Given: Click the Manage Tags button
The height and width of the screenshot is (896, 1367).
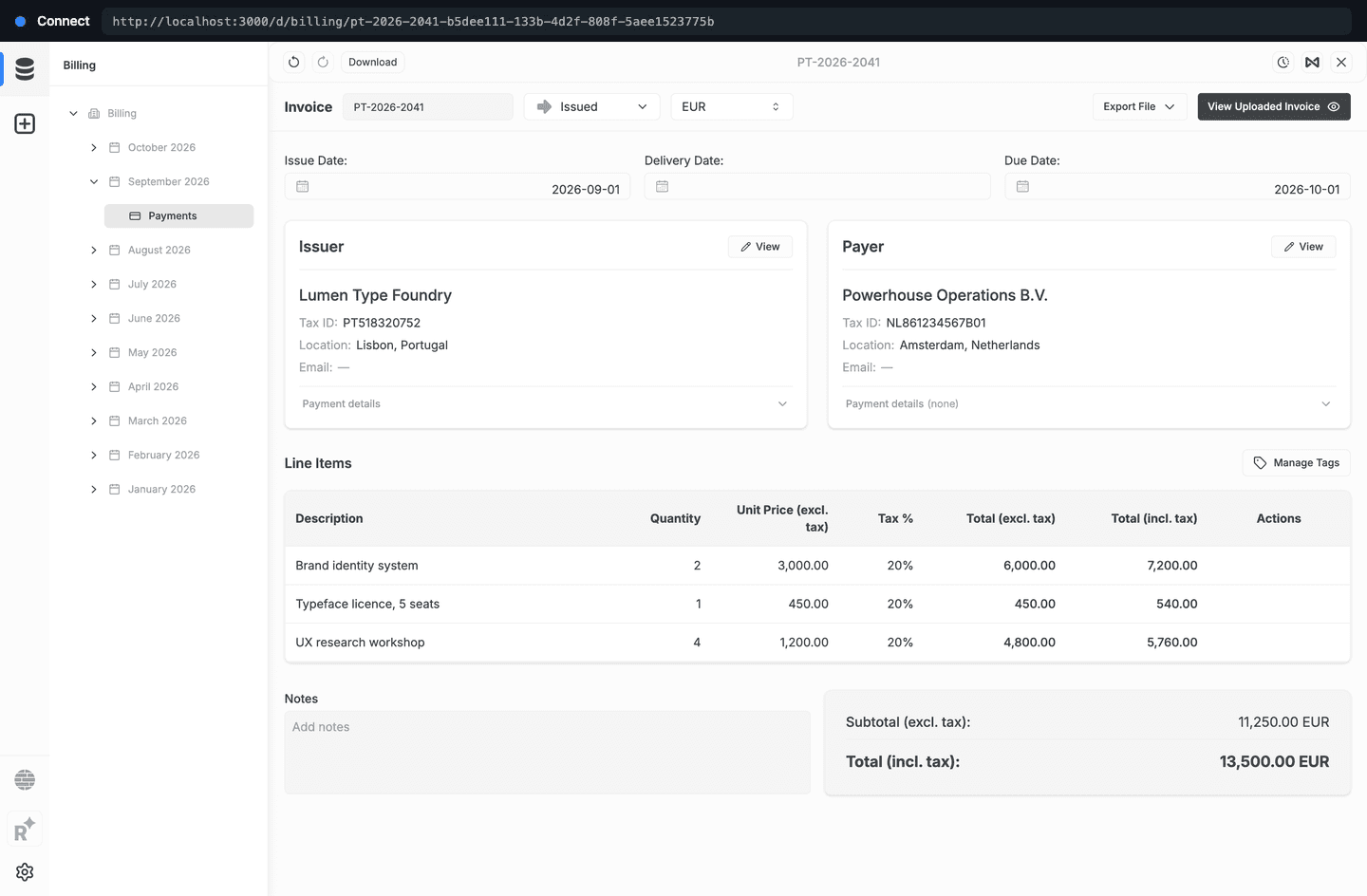Looking at the screenshot, I should coord(1296,463).
